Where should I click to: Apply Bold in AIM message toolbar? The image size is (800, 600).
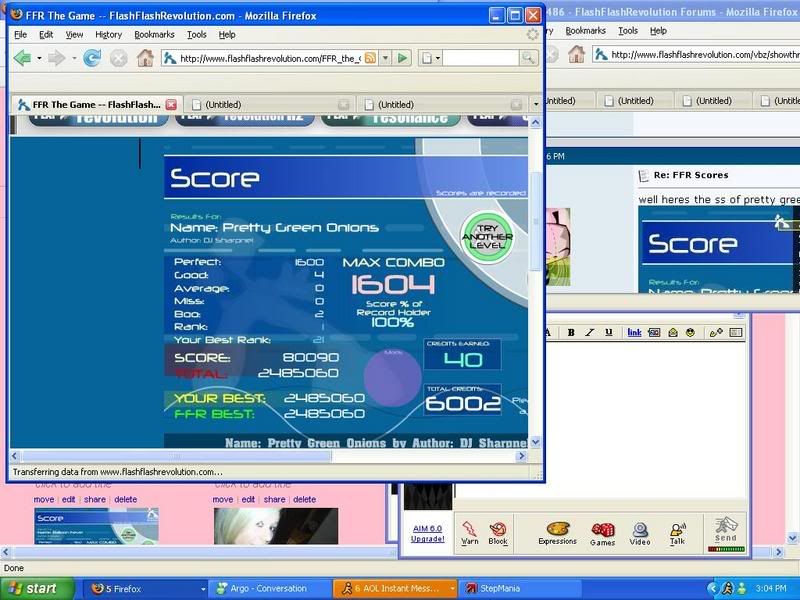pos(571,333)
